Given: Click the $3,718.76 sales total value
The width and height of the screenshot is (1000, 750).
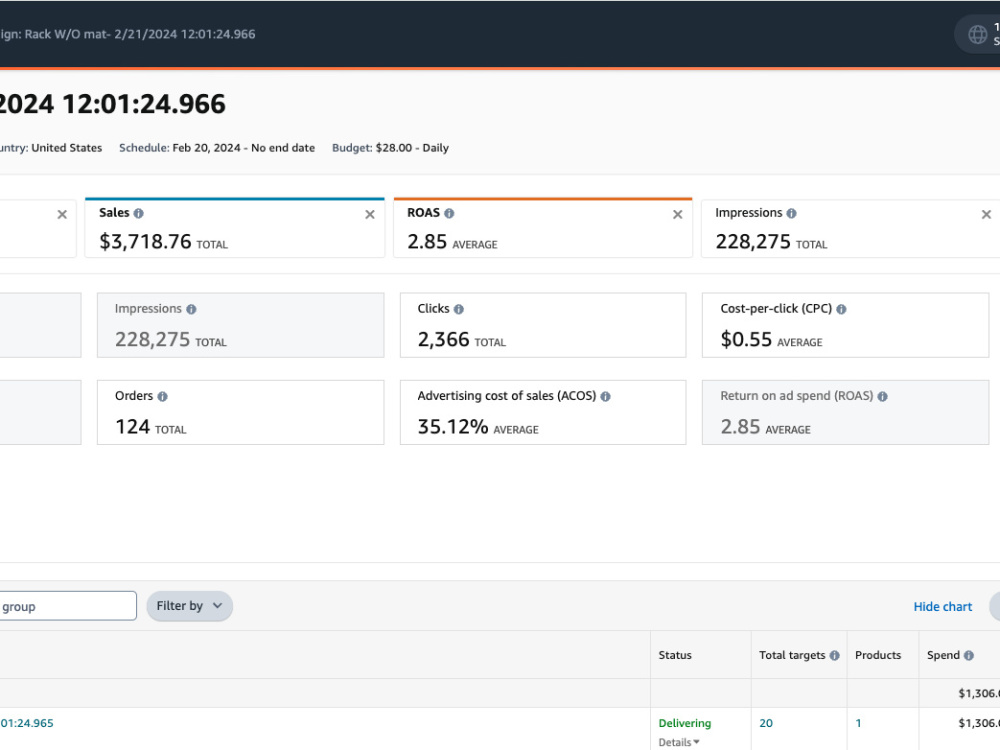Looking at the screenshot, I should (x=145, y=242).
